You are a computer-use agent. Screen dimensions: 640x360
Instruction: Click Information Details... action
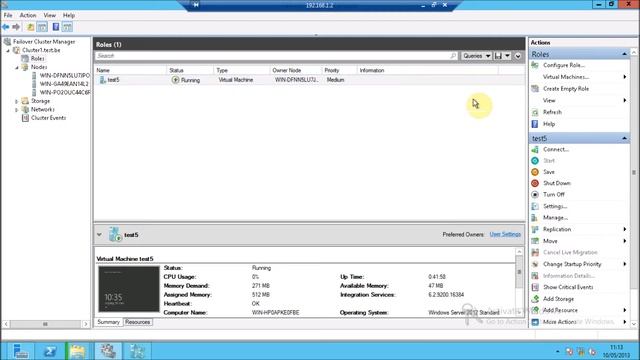pyautogui.click(x=568, y=276)
